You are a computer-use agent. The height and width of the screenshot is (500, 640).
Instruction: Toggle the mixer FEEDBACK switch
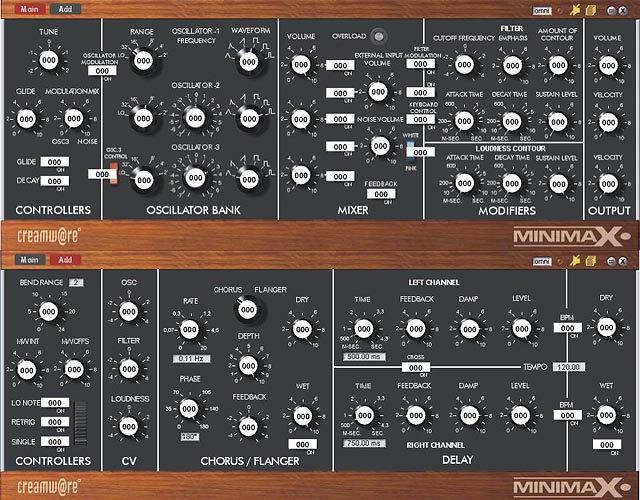coord(381,194)
